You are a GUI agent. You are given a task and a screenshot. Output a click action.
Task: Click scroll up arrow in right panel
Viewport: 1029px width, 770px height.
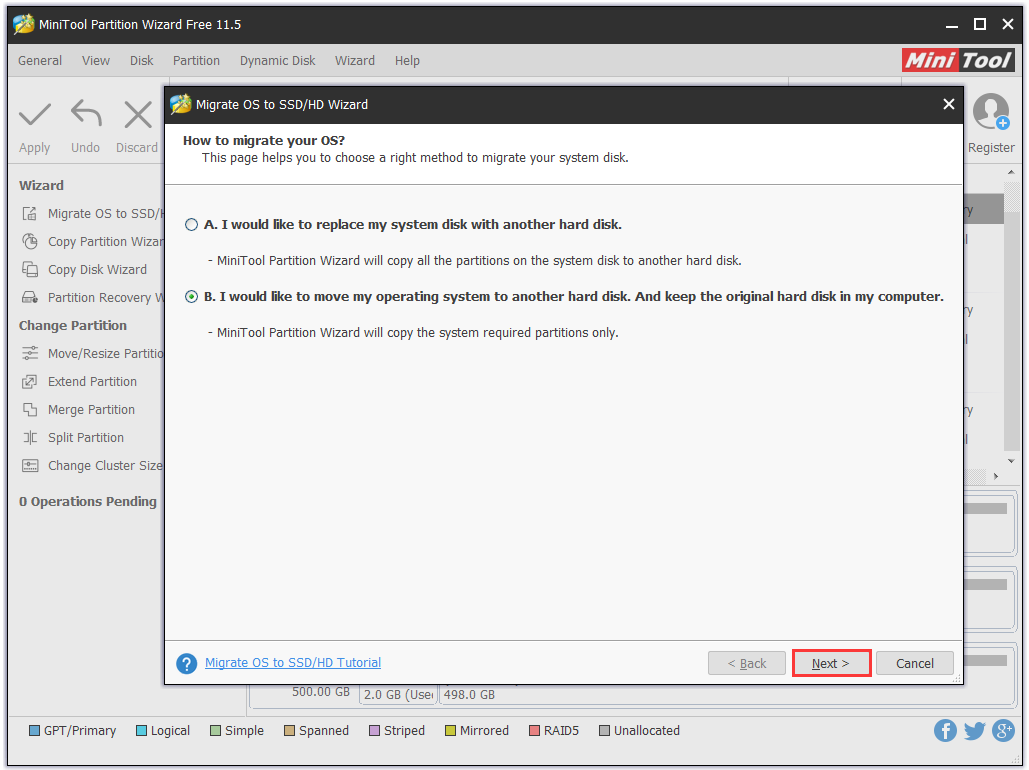[x=1011, y=172]
